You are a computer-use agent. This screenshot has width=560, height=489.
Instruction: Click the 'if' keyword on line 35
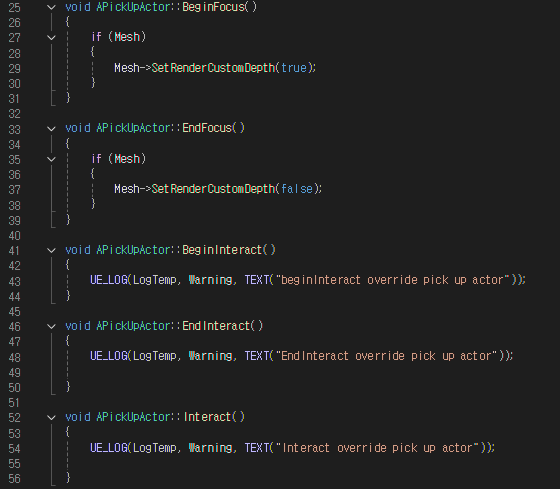96,159
